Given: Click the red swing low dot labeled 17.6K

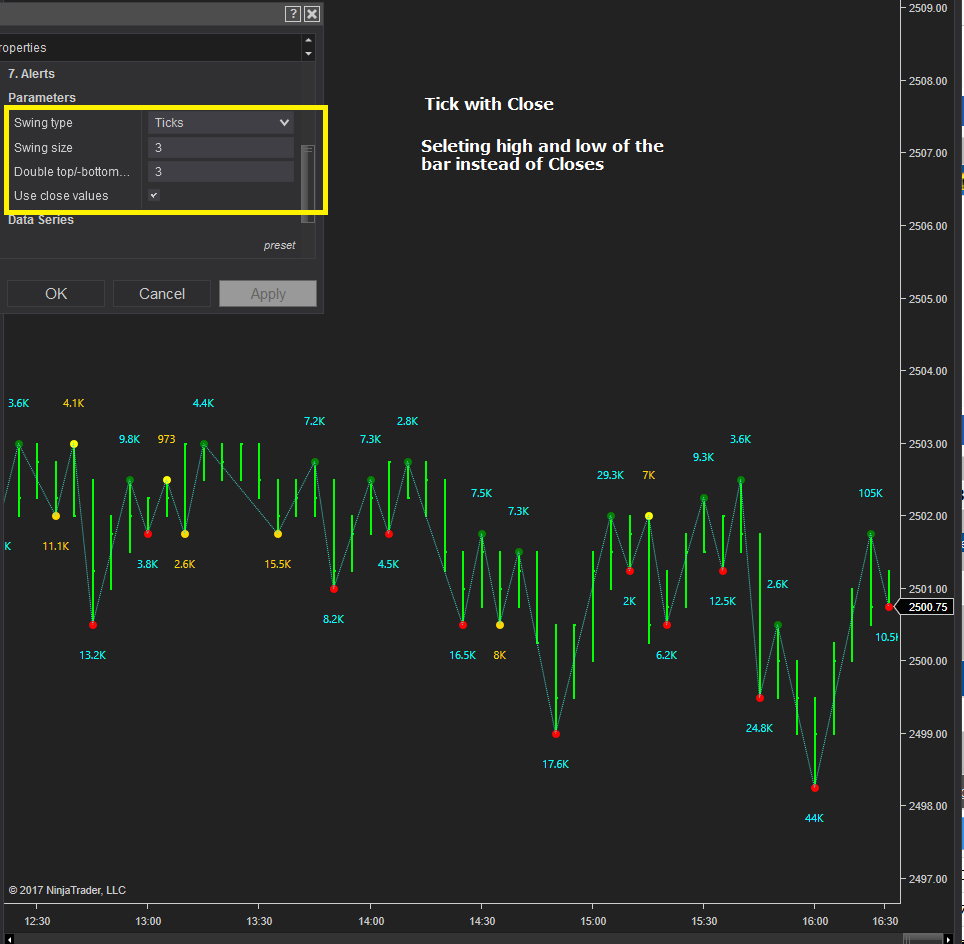Looking at the screenshot, I should pos(556,734).
